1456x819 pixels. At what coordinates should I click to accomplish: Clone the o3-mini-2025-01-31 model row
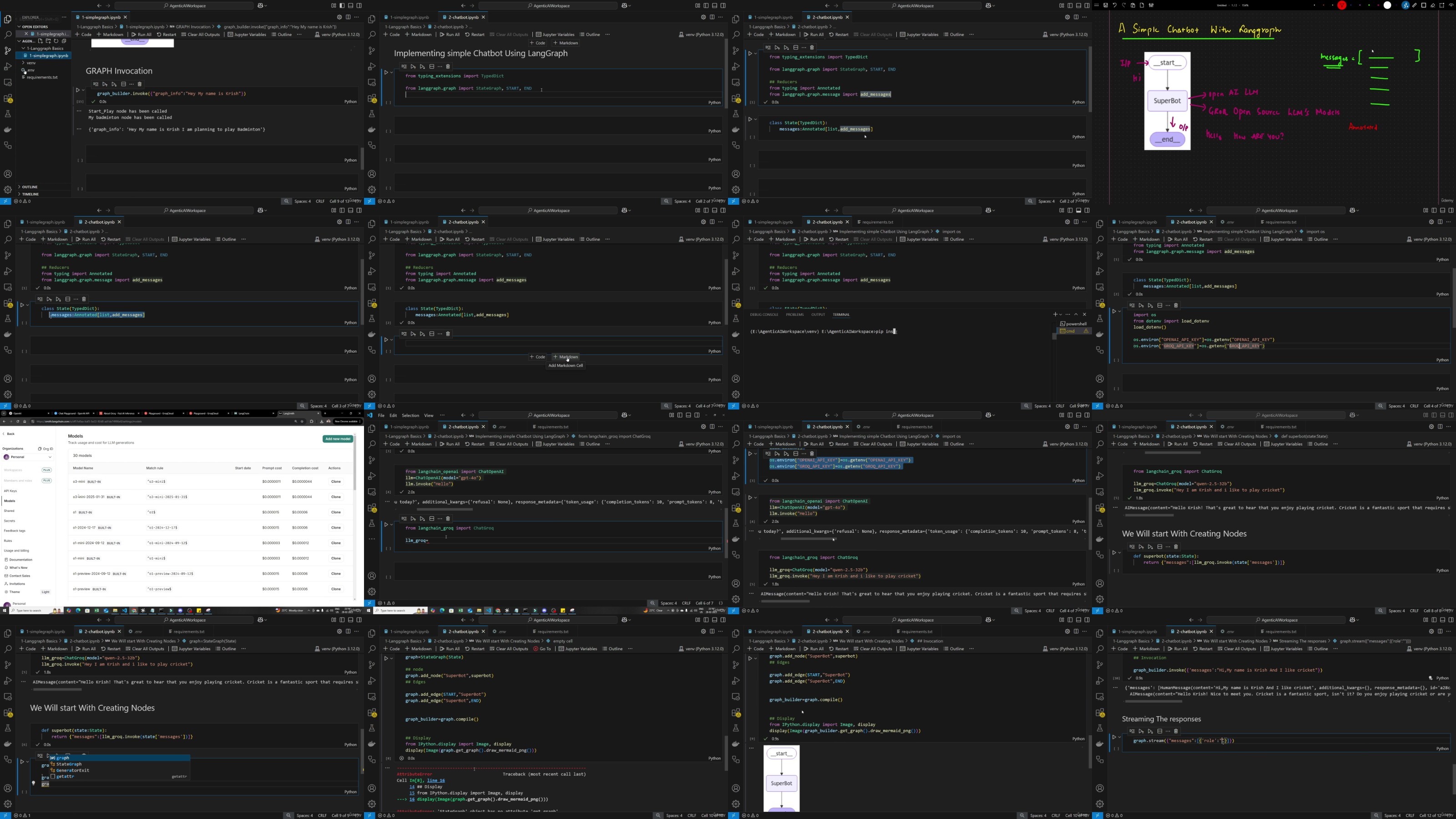point(336,497)
